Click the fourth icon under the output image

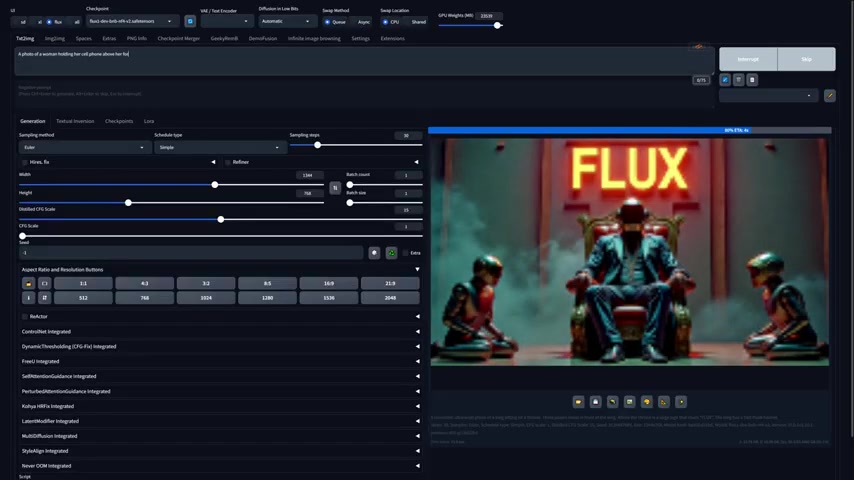[x=630, y=402]
